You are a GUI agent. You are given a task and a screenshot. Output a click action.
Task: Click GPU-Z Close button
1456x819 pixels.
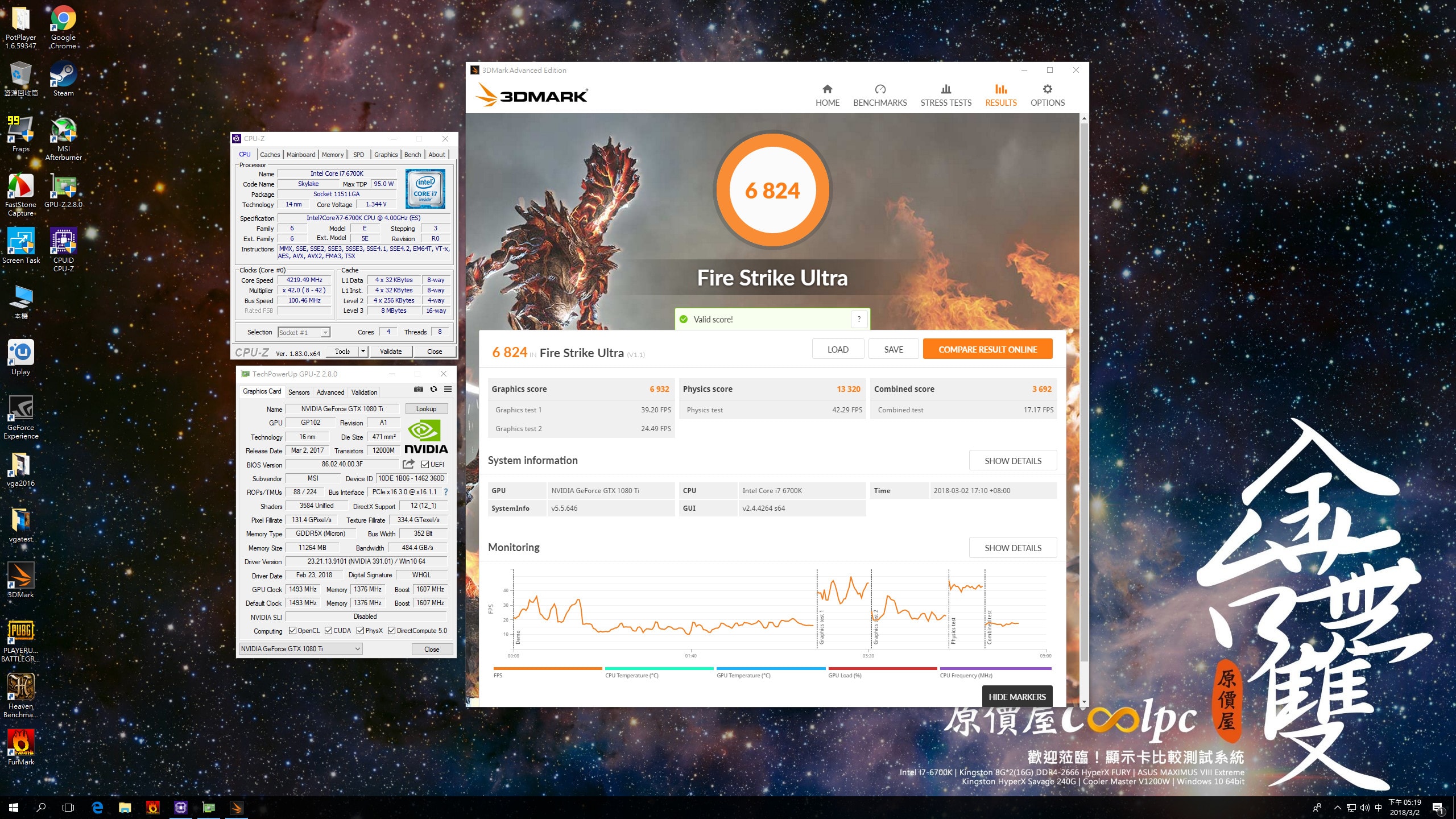432,649
